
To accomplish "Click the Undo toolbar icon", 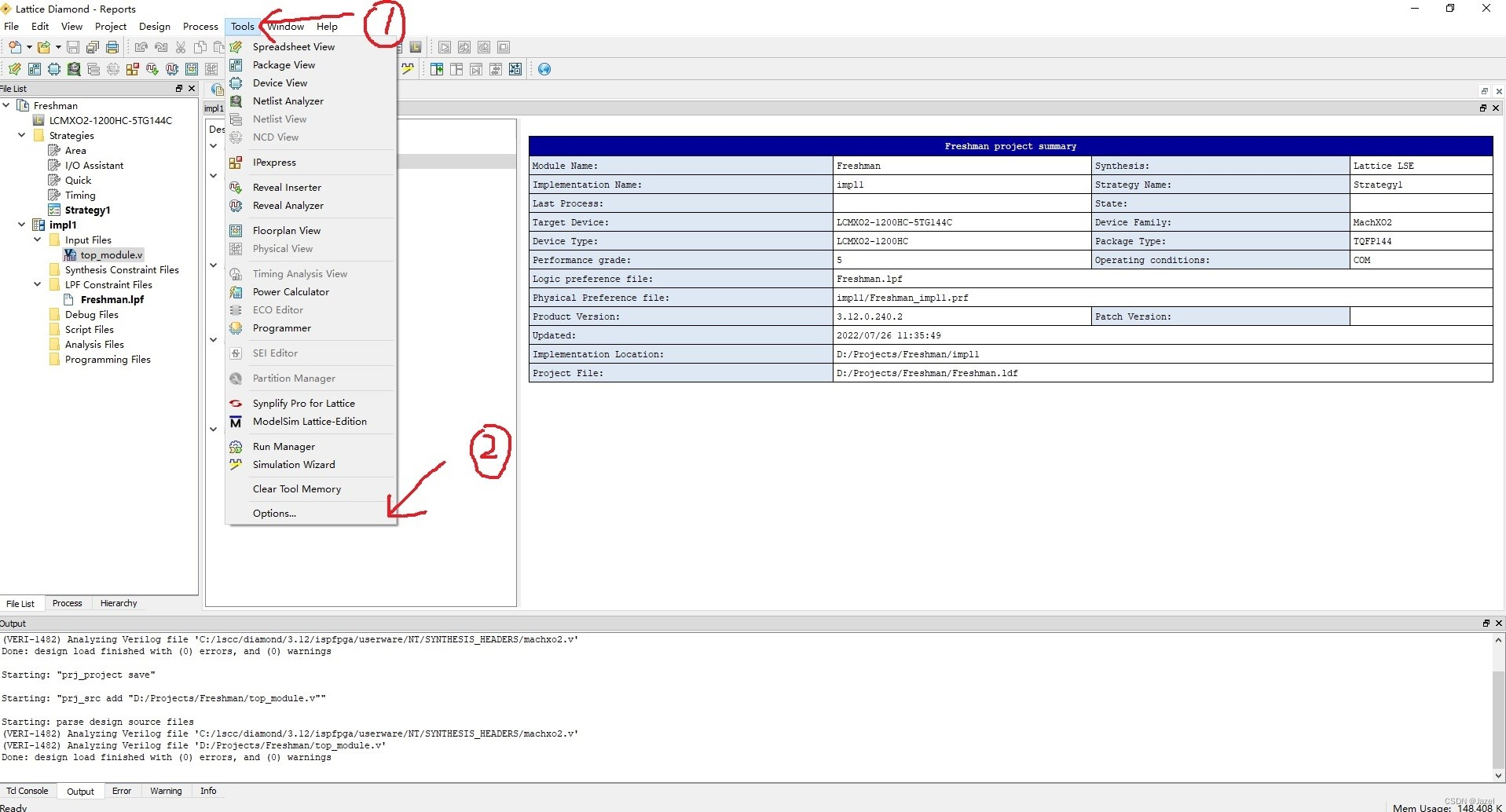I will pos(141,47).
